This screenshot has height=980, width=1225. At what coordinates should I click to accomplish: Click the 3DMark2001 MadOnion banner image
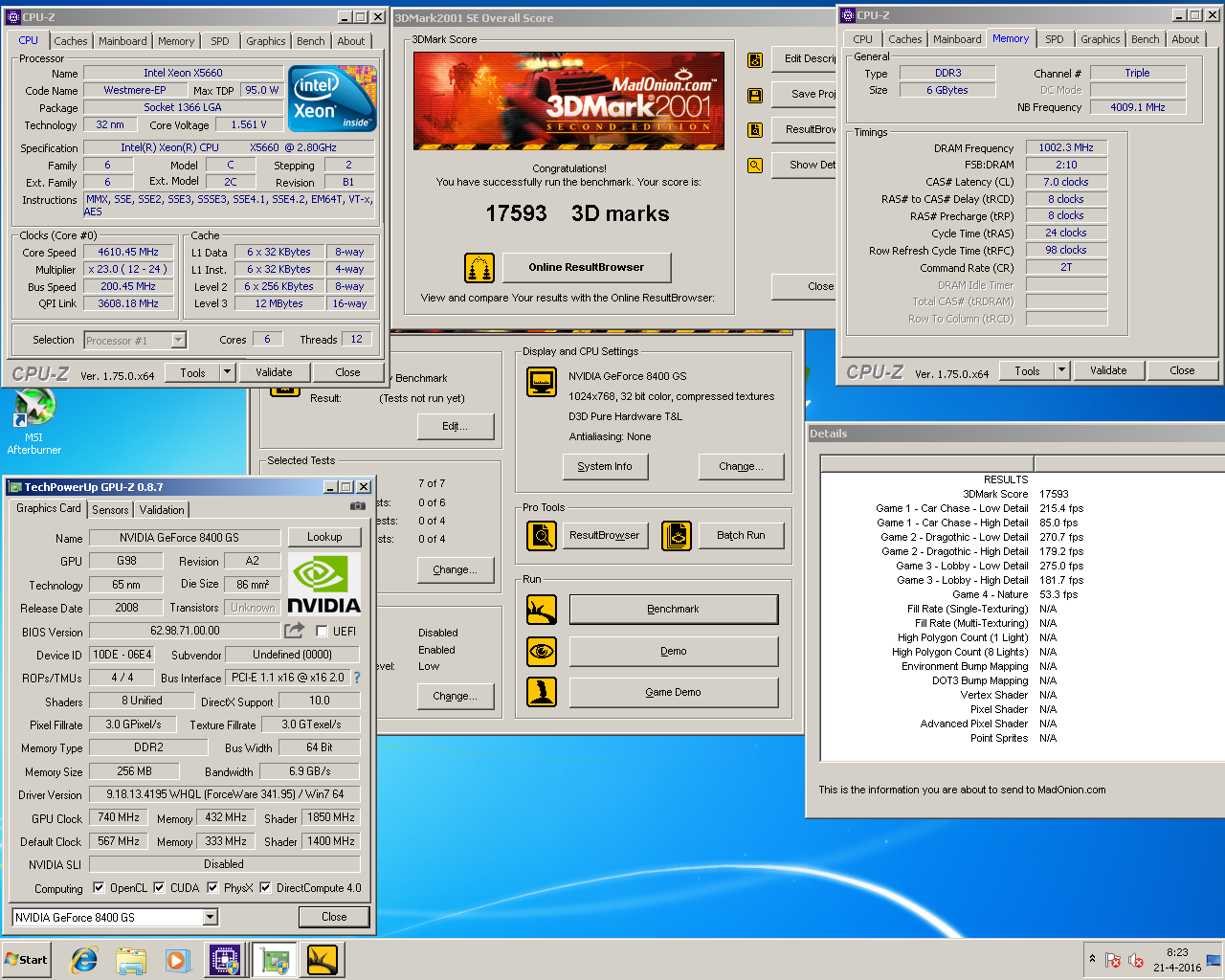coord(568,100)
